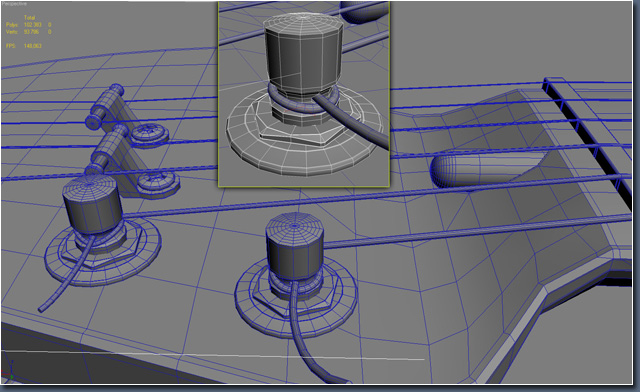Click the Polys count statistic
Screen dimensions: 640x392
click(33, 25)
